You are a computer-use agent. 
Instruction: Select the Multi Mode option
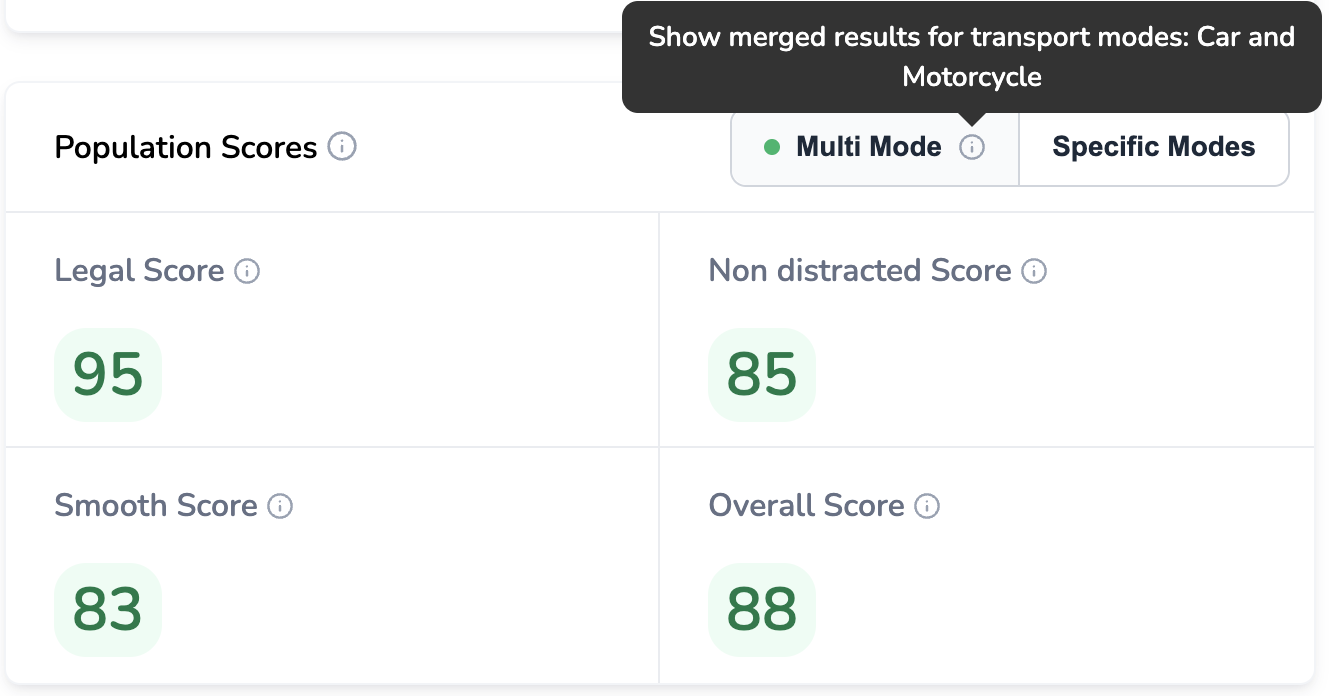coord(868,147)
